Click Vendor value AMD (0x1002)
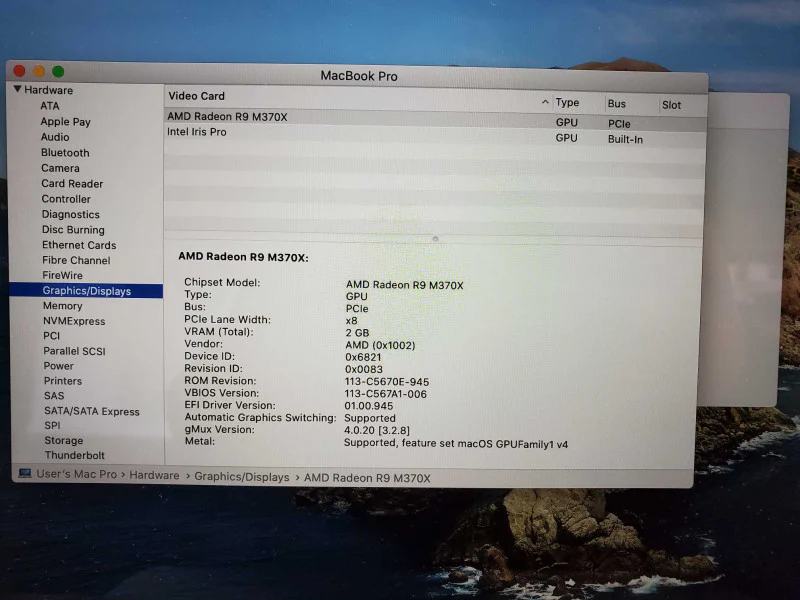The height and width of the screenshot is (600, 800). [x=380, y=345]
